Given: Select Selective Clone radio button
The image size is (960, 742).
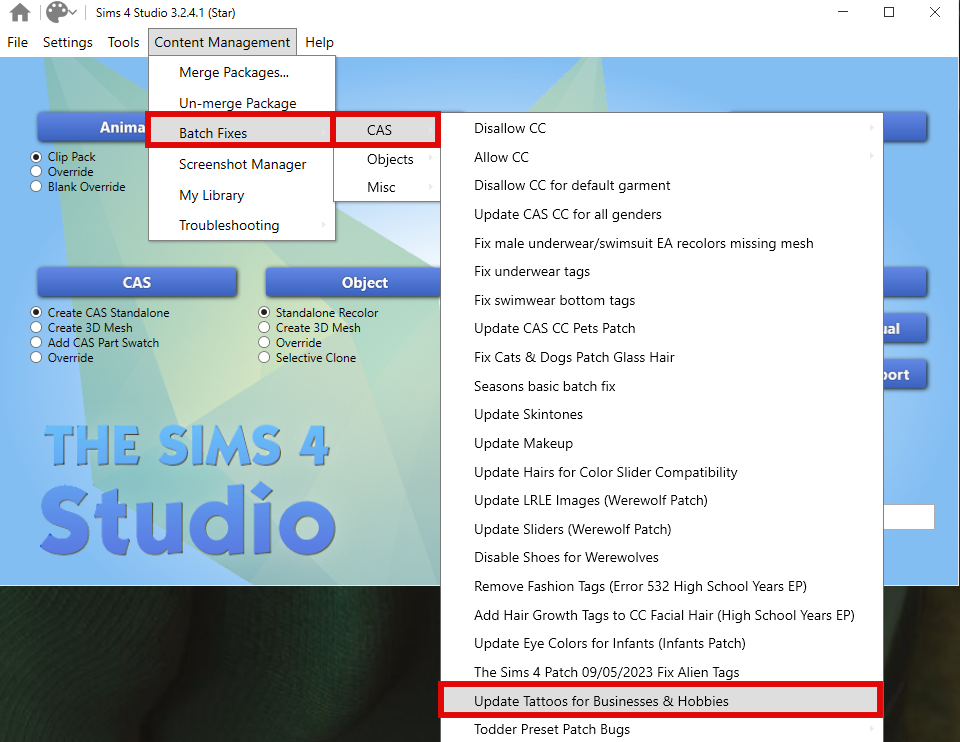Looking at the screenshot, I should click(x=264, y=358).
